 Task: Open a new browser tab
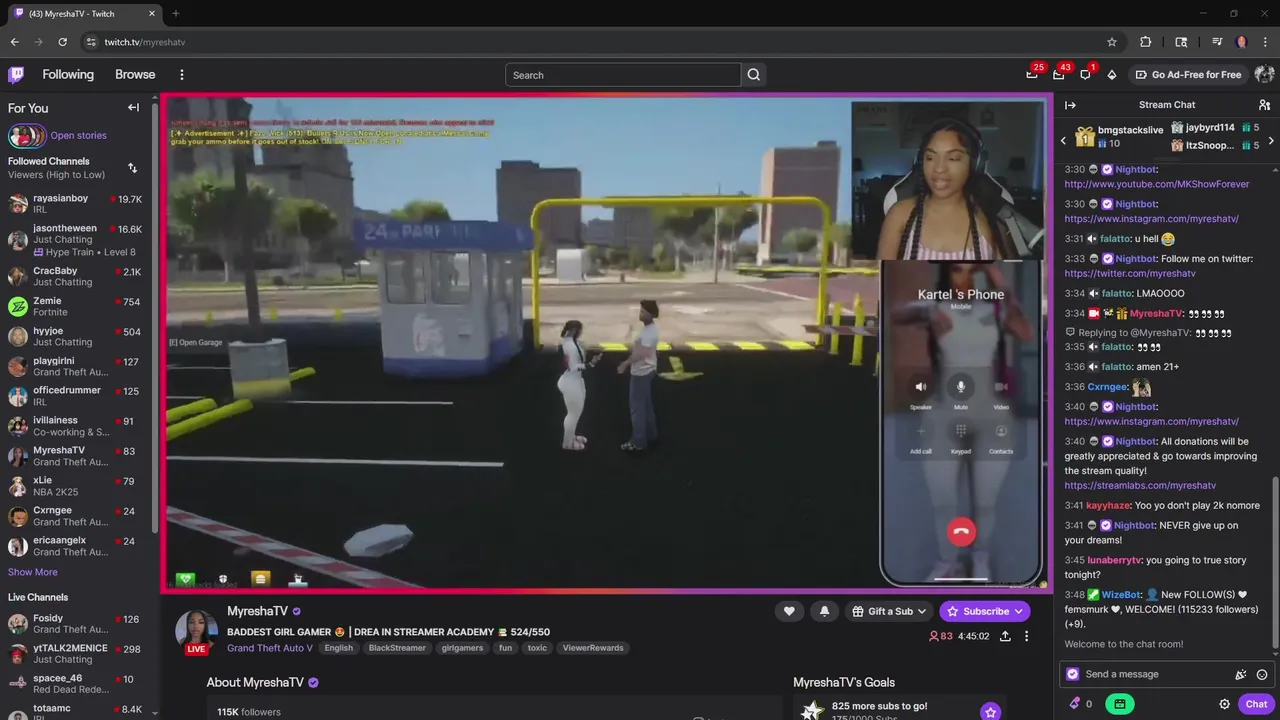click(175, 13)
